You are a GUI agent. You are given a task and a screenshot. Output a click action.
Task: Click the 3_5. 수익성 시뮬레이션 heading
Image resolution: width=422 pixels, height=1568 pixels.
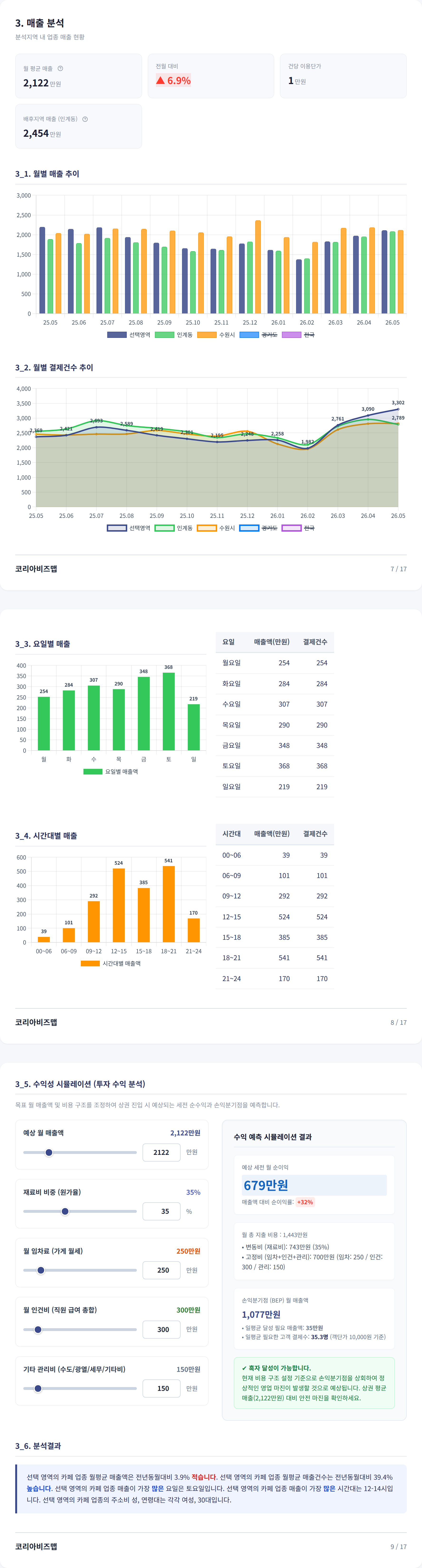coord(80,1084)
